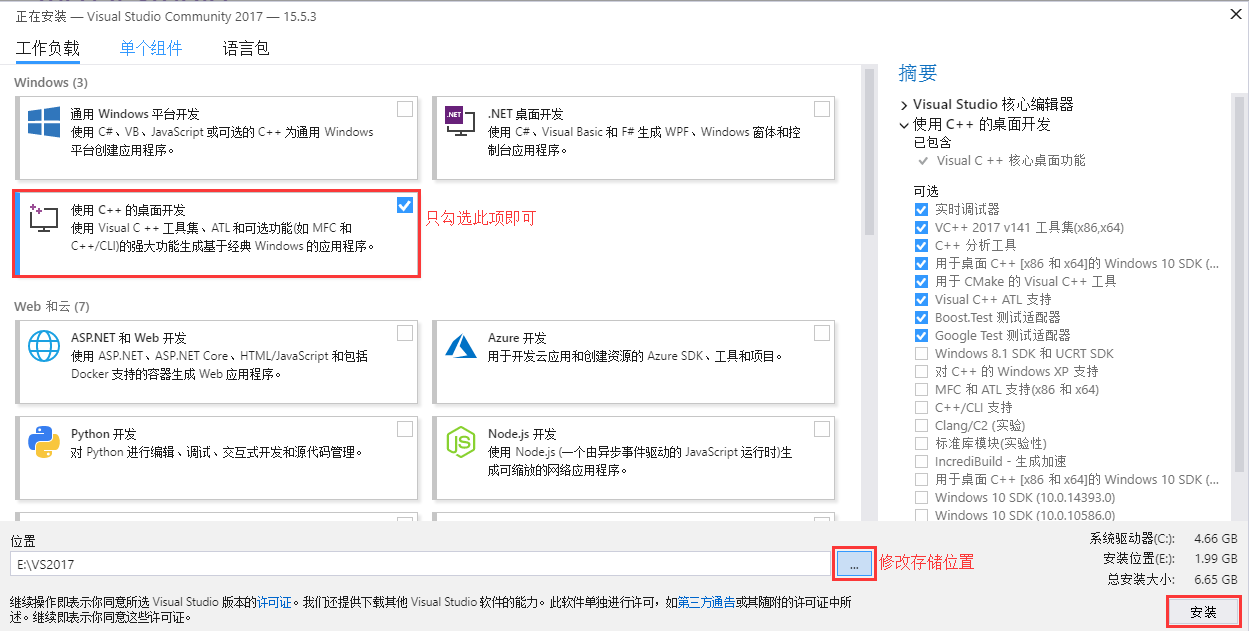
Task: Click the Node.js 开发 icon
Action: pyautogui.click(x=460, y=442)
